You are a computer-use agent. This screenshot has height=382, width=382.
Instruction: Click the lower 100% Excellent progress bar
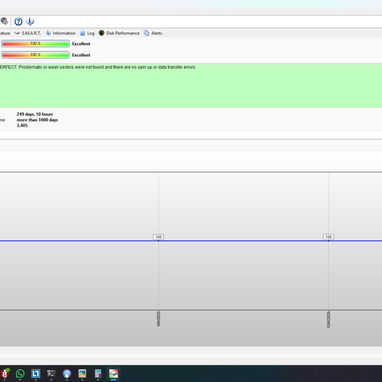pos(35,55)
